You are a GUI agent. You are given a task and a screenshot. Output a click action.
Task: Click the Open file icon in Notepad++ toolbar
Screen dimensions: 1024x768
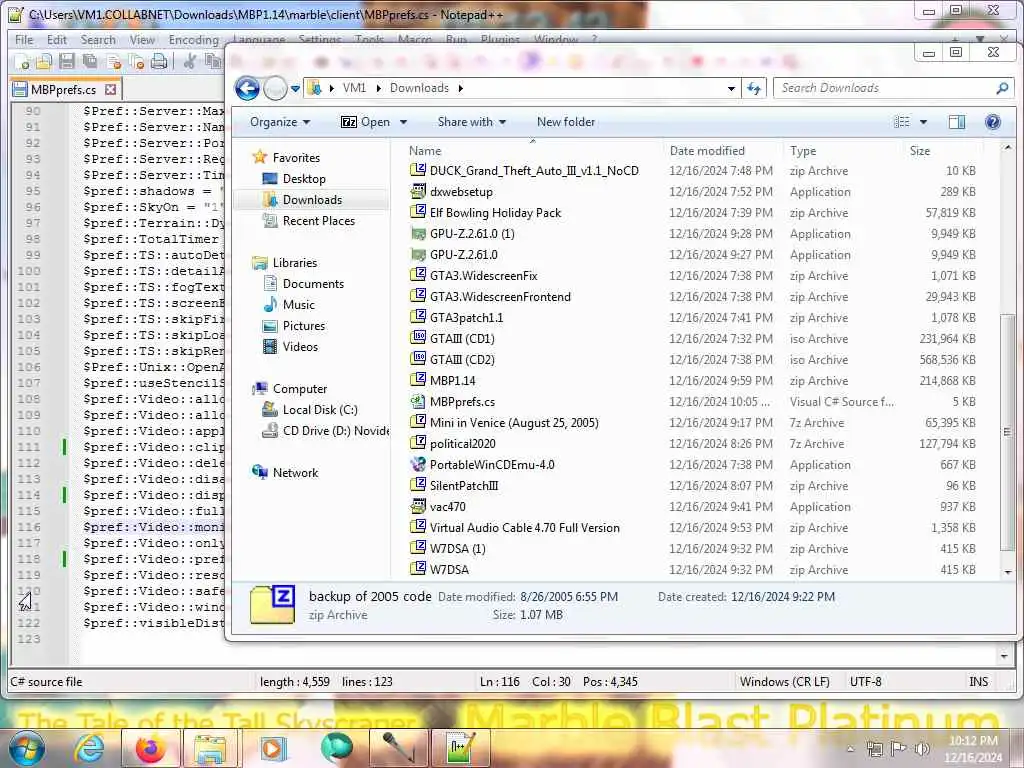pos(44,62)
